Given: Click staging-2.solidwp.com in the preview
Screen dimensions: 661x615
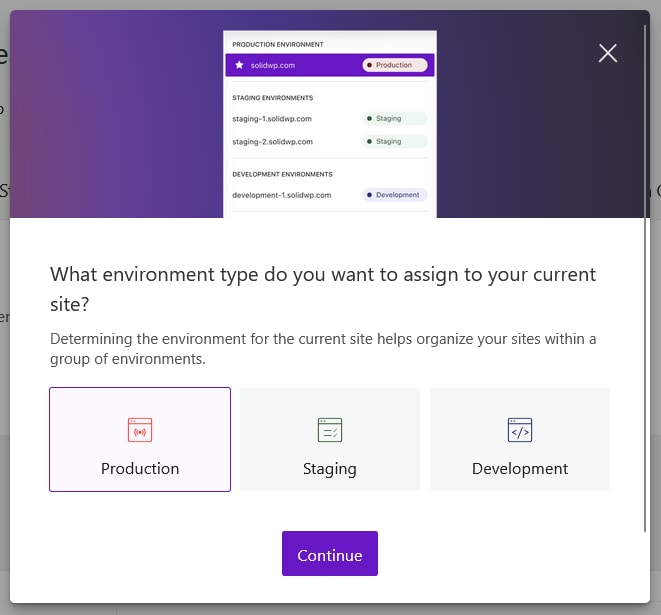Looking at the screenshot, I should pos(272,142).
